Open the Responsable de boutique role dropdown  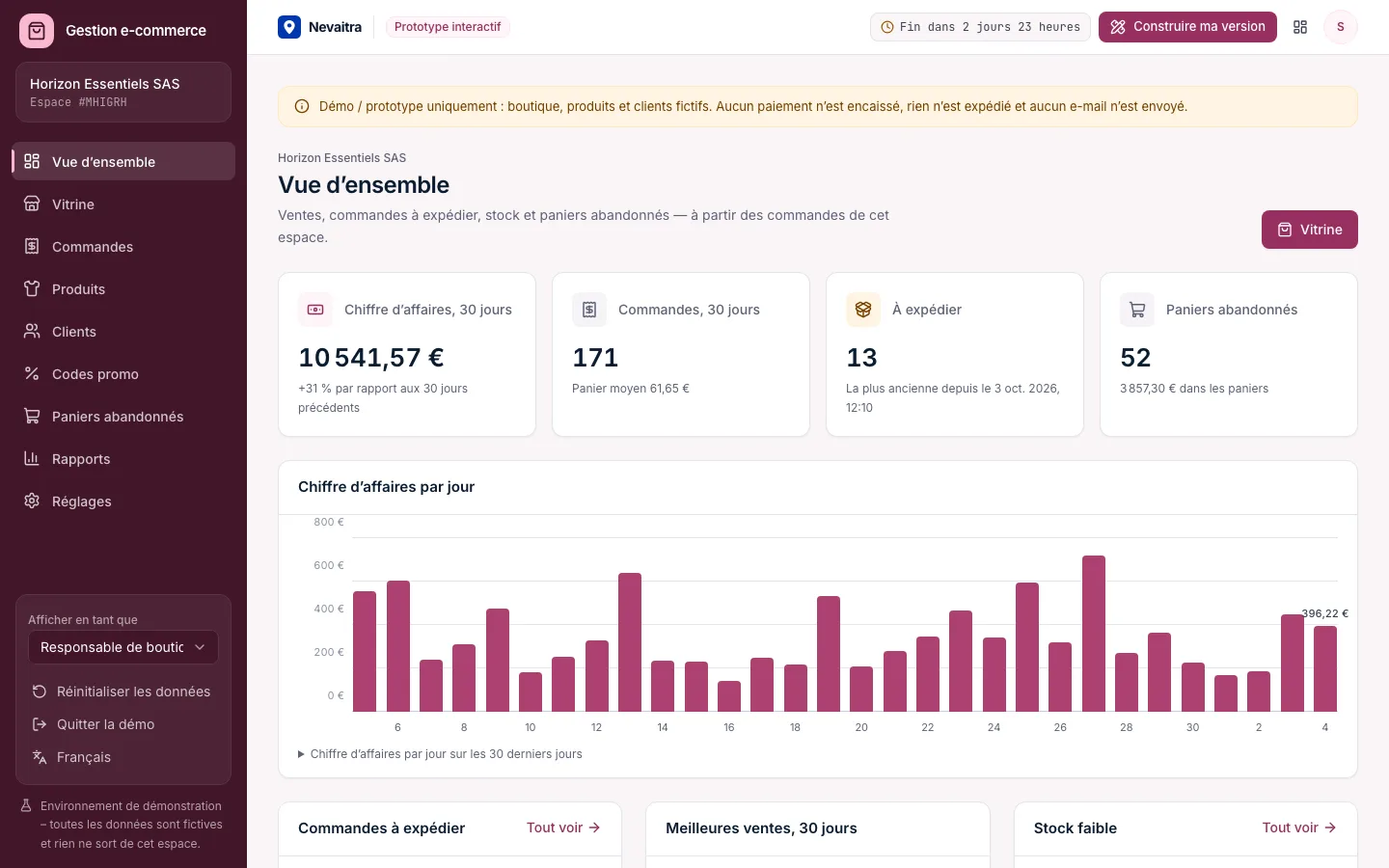123,647
